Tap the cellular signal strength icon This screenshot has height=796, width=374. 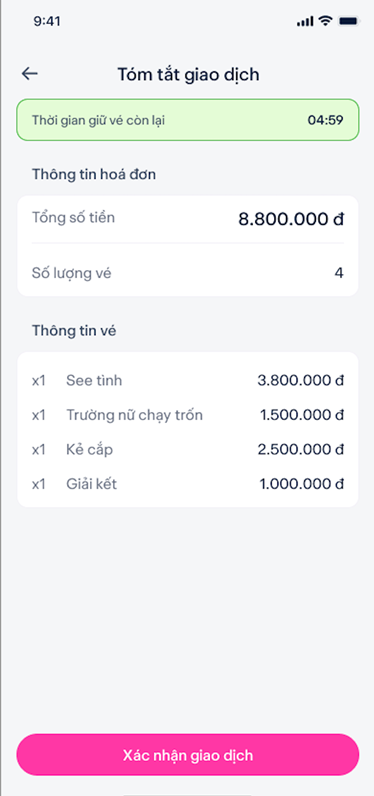(x=305, y=21)
